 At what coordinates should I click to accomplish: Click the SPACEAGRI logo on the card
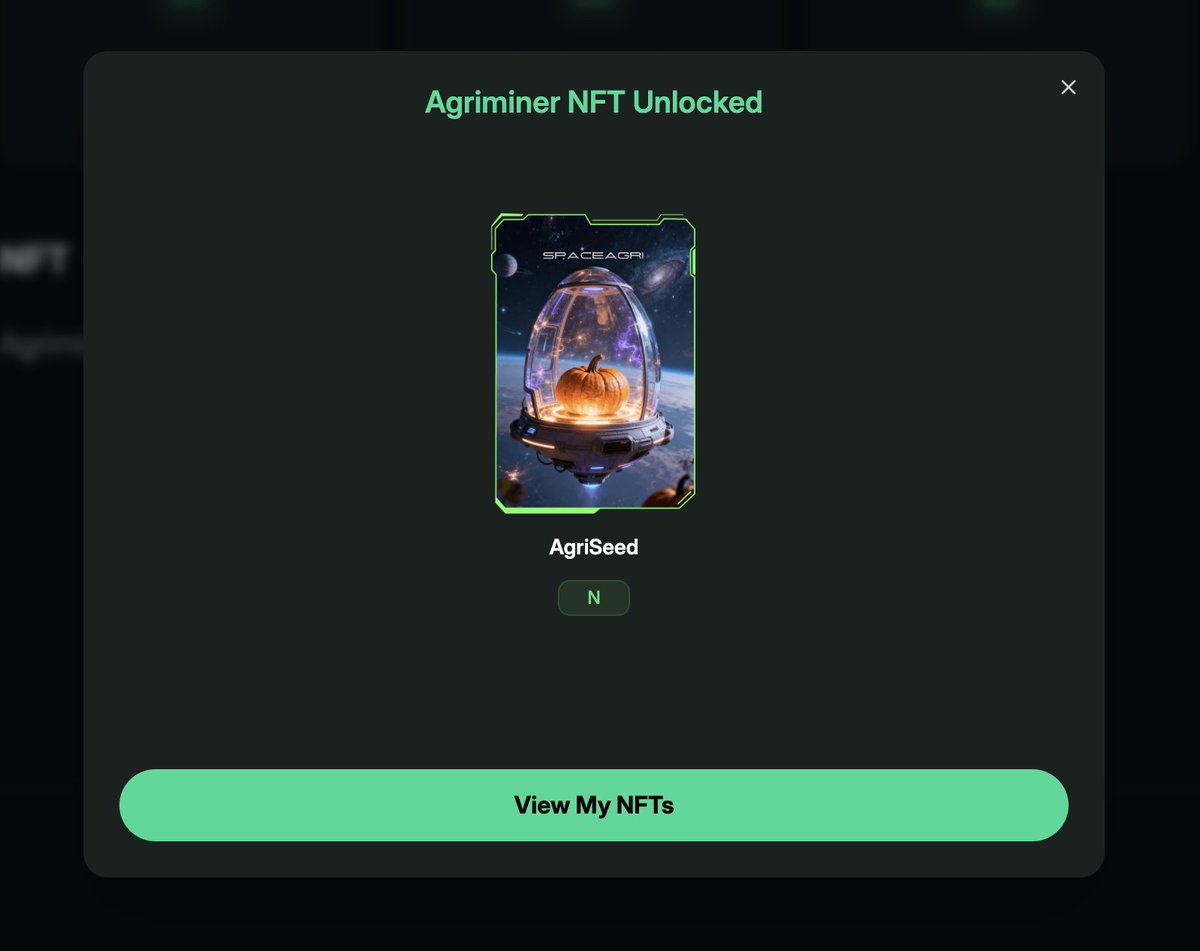pyautogui.click(x=594, y=255)
